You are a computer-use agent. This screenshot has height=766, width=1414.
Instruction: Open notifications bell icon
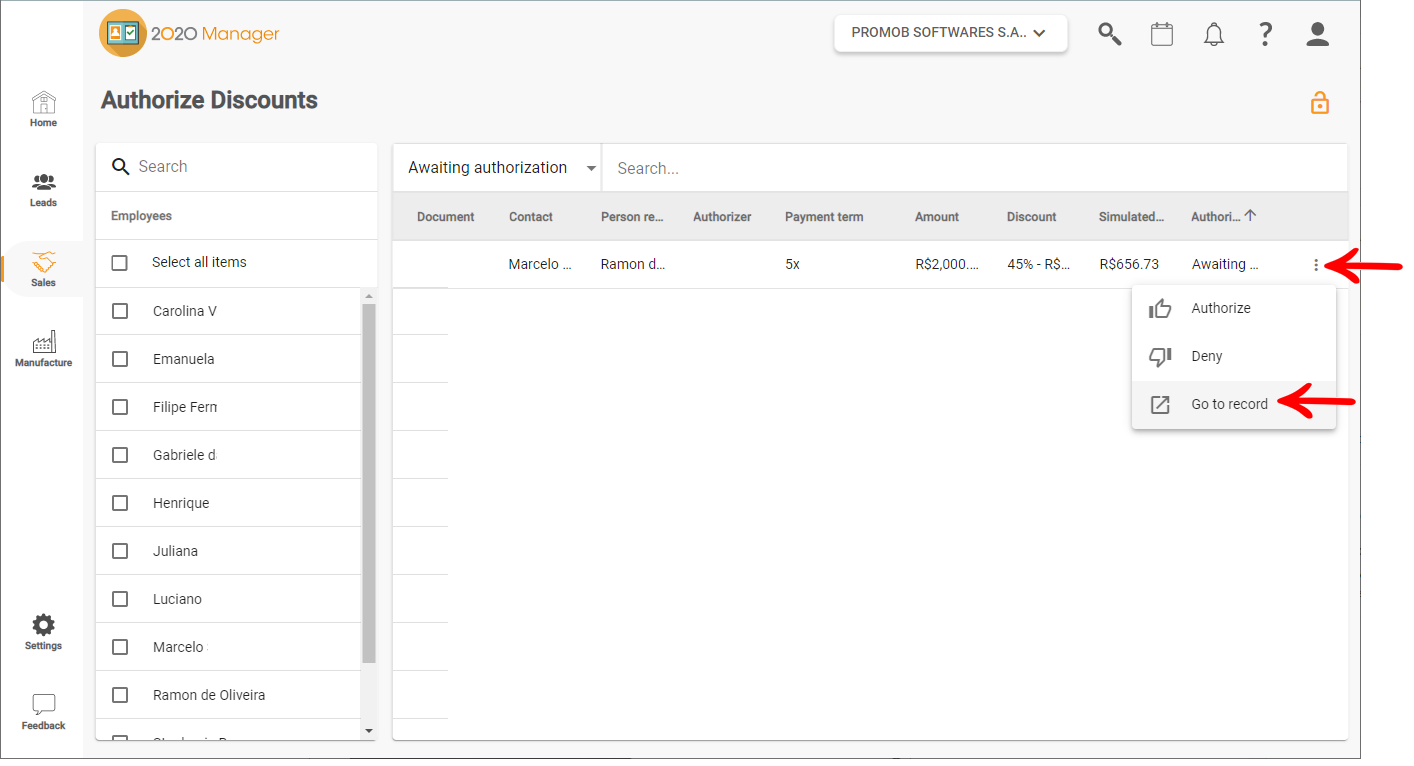(1214, 34)
